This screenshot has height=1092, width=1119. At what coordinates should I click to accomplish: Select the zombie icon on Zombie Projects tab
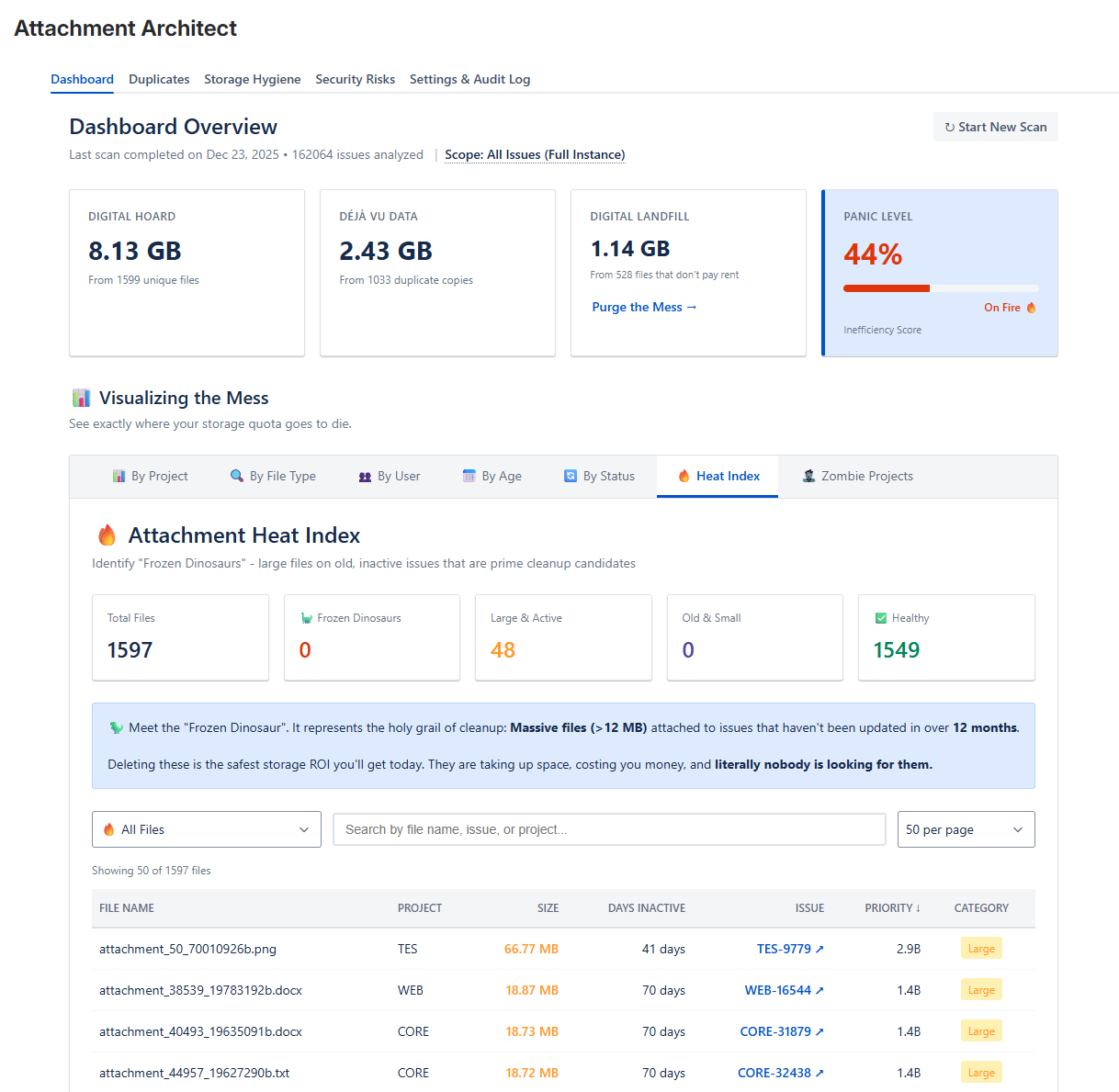808,476
